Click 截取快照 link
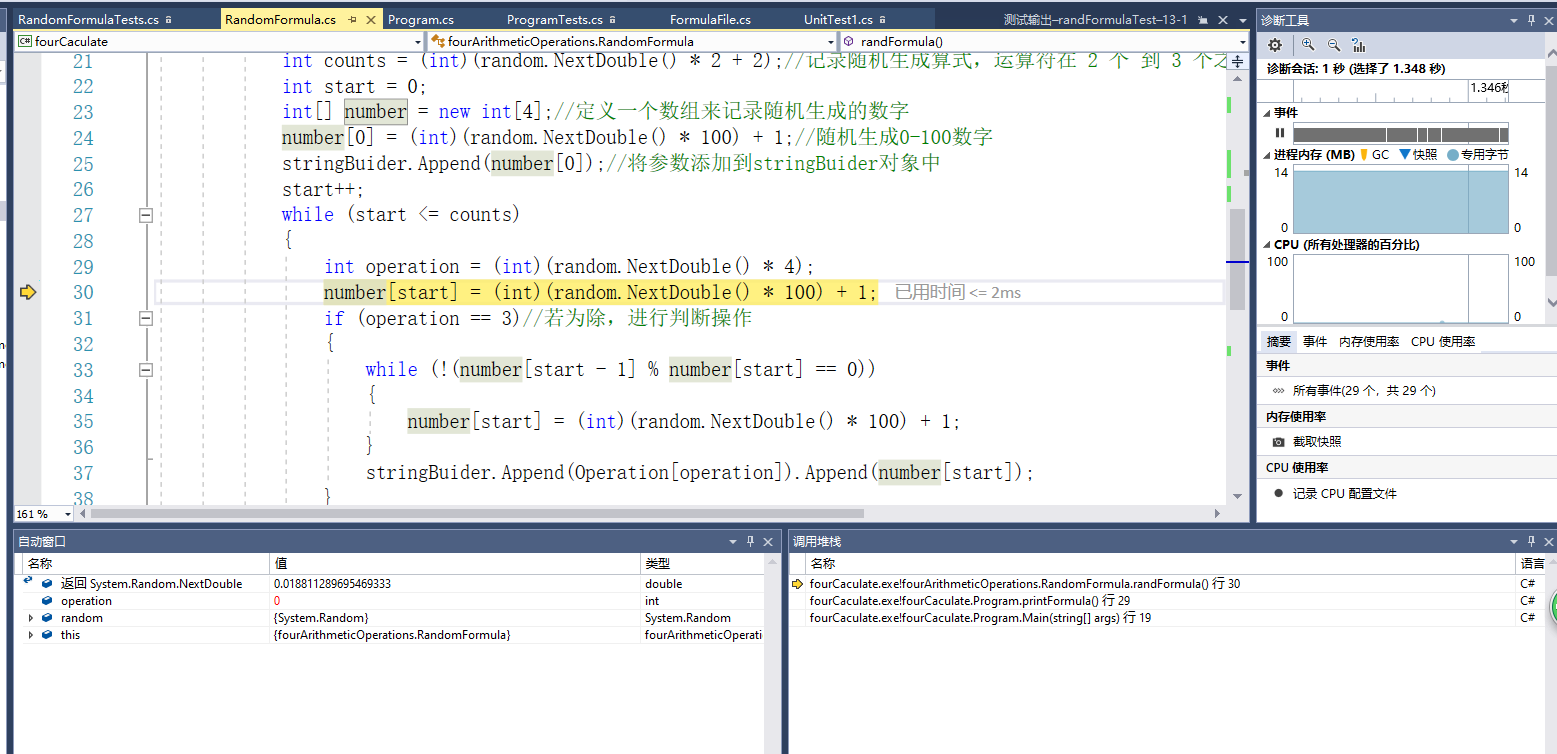 [1317, 441]
